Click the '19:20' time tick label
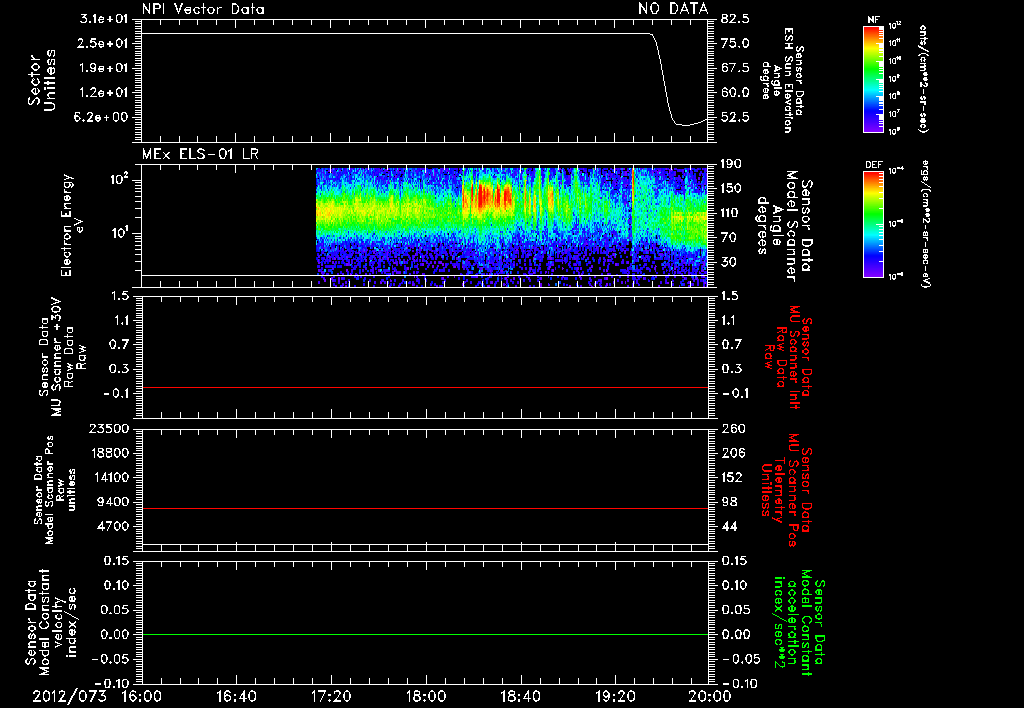This screenshot has height=708, width=1024. (x=615, y=696)
